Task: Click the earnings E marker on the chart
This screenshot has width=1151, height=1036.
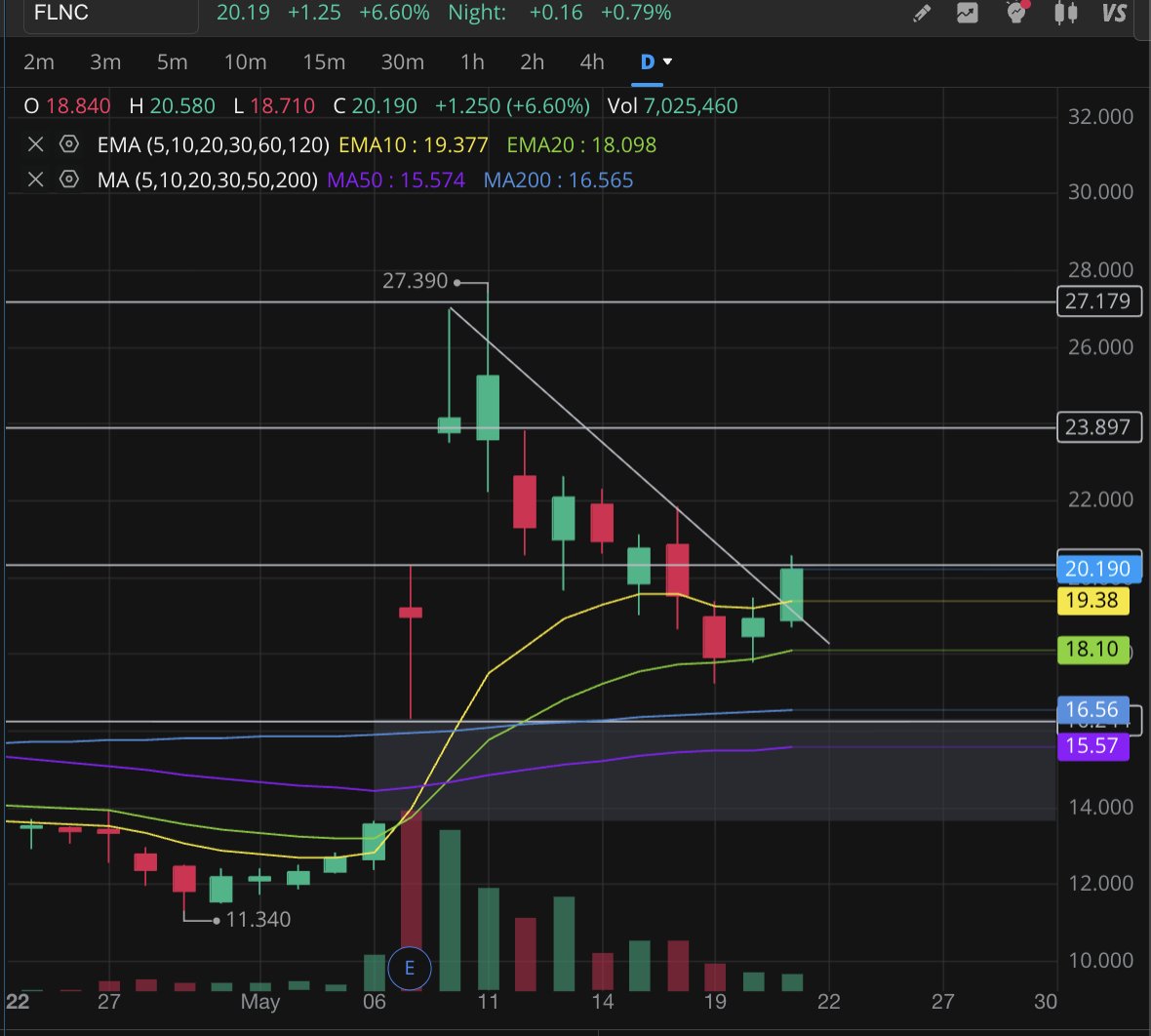Action: (410, 968)
